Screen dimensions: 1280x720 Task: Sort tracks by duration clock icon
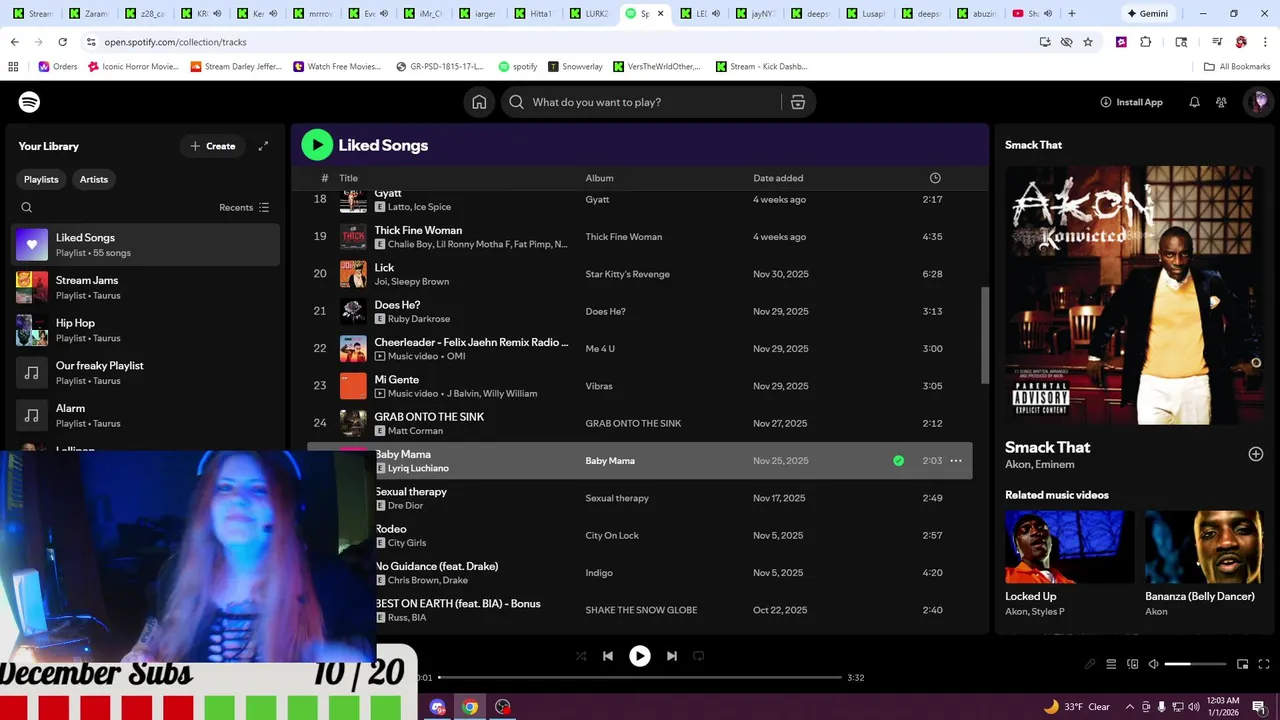click(x=935, y=178)
